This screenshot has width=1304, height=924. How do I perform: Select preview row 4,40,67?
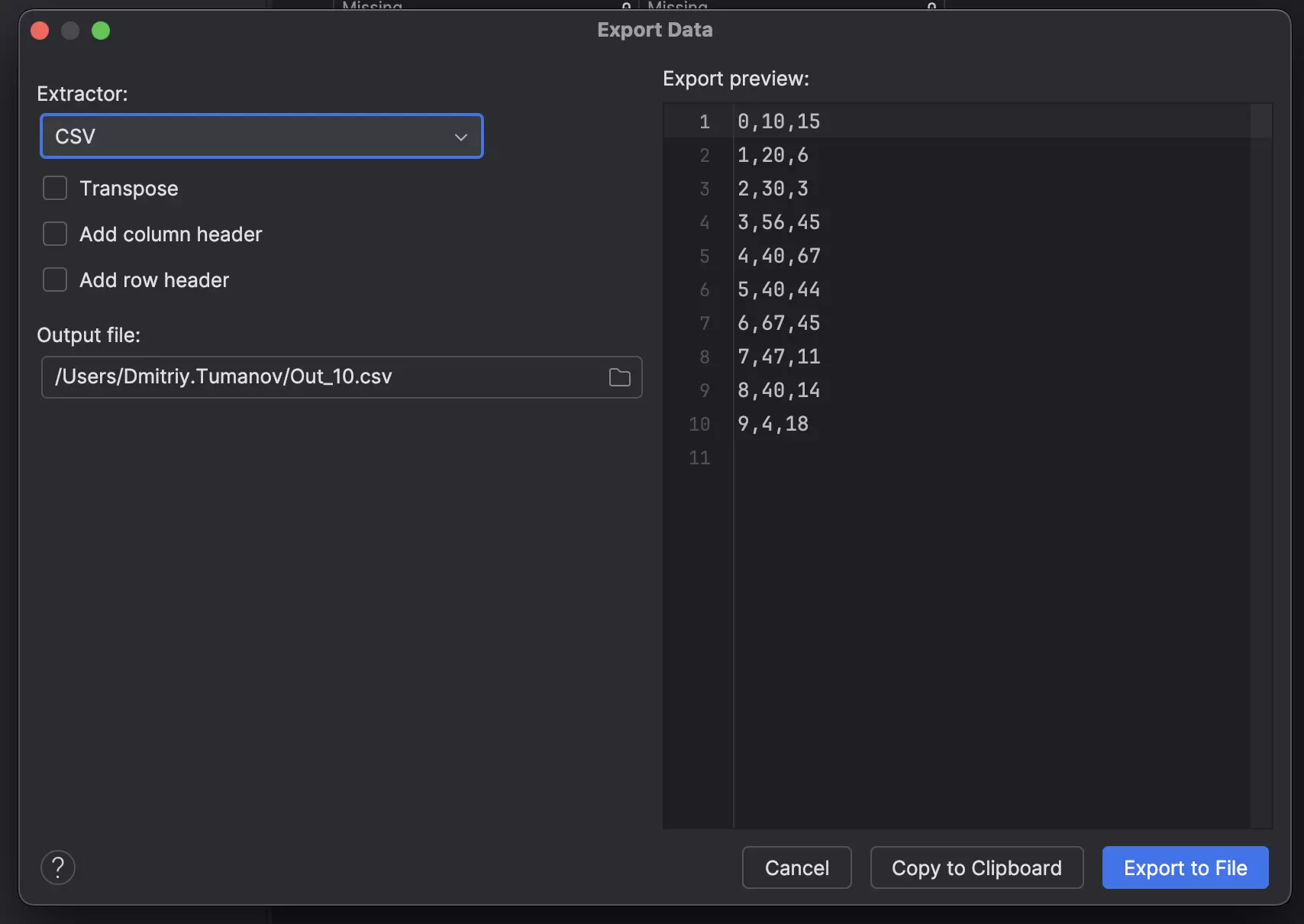pyautogui.click(x=779, y=256)
